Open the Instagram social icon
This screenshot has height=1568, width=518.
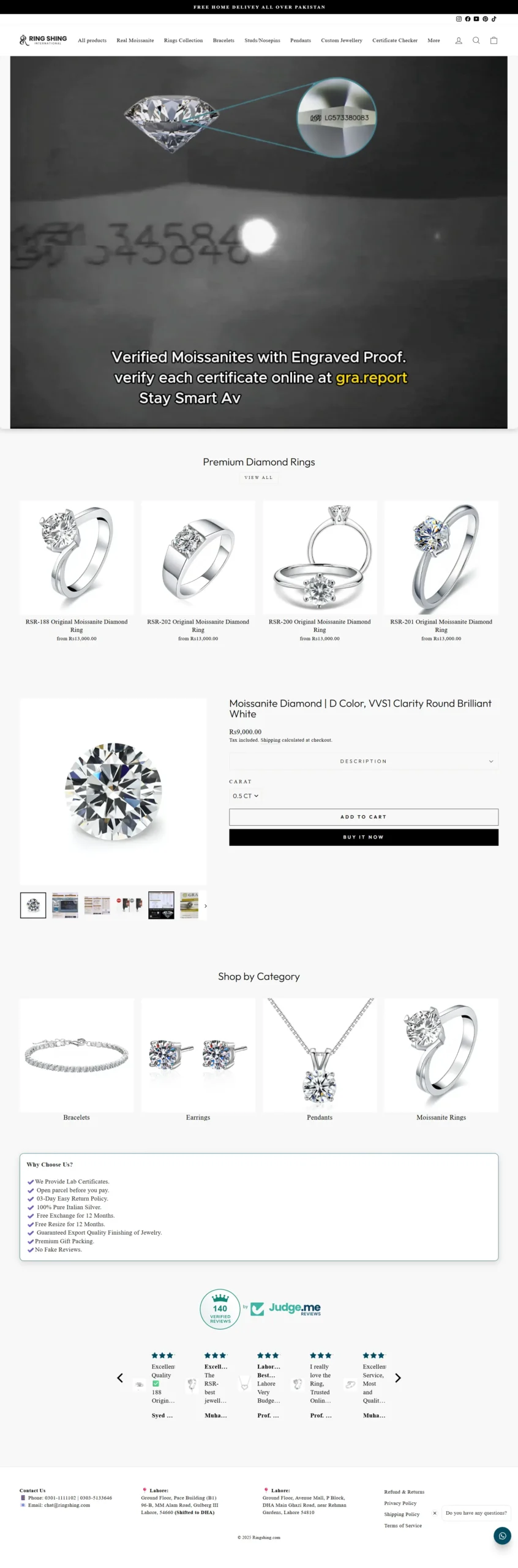coord(459,19)
